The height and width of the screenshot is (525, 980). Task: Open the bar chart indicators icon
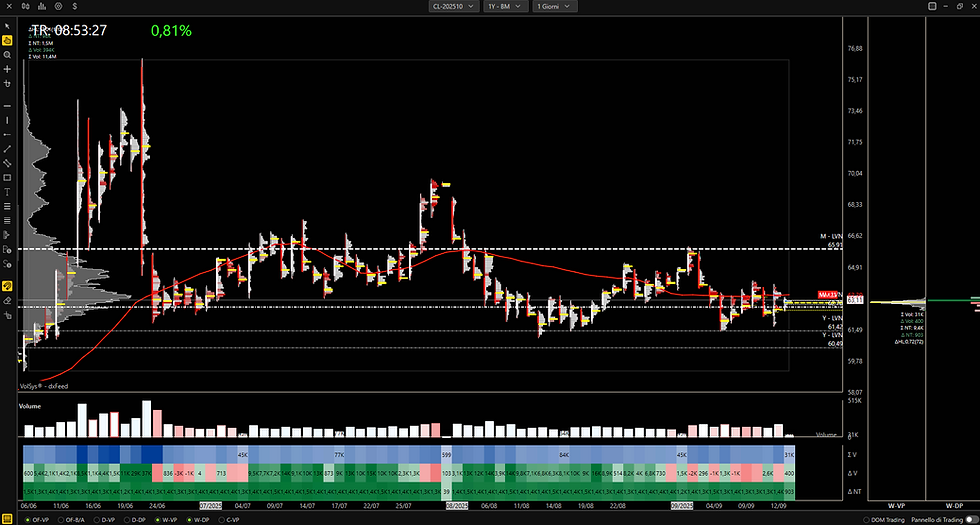pyautogui.click(x=41, y=6)
